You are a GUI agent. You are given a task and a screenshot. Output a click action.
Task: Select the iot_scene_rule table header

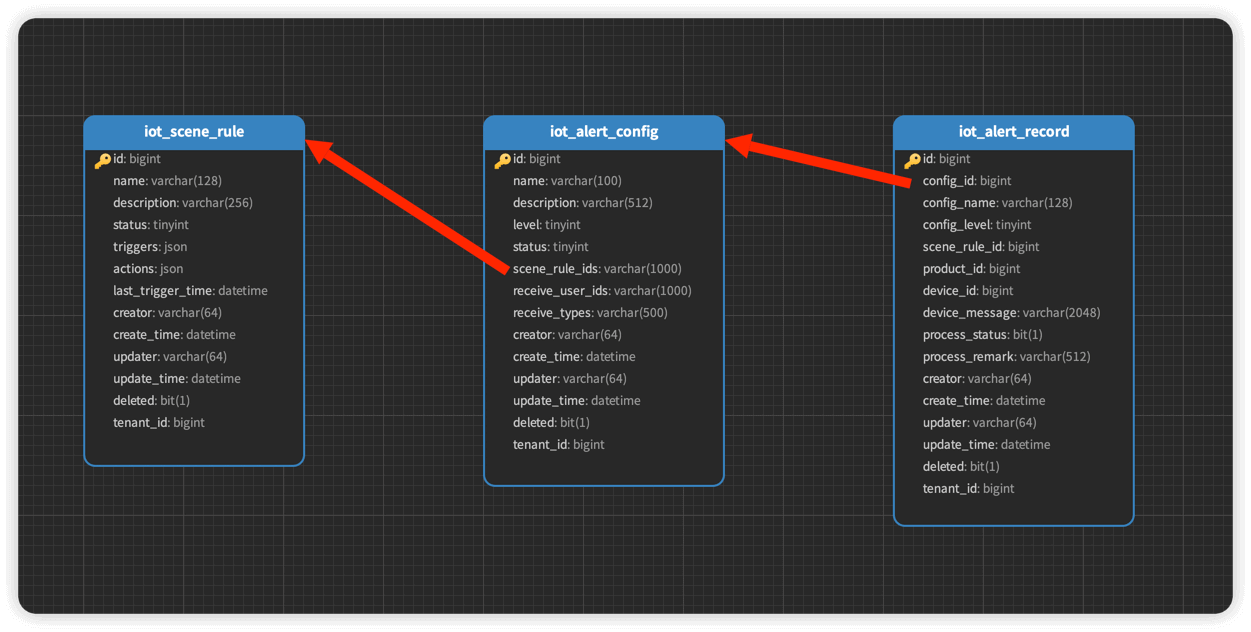coord(194,132)
